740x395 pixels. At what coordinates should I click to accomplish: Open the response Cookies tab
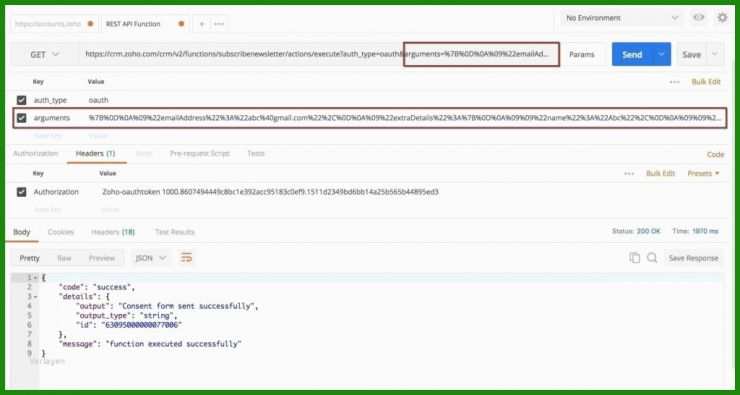pyautogui.click(x=61, y=232)
